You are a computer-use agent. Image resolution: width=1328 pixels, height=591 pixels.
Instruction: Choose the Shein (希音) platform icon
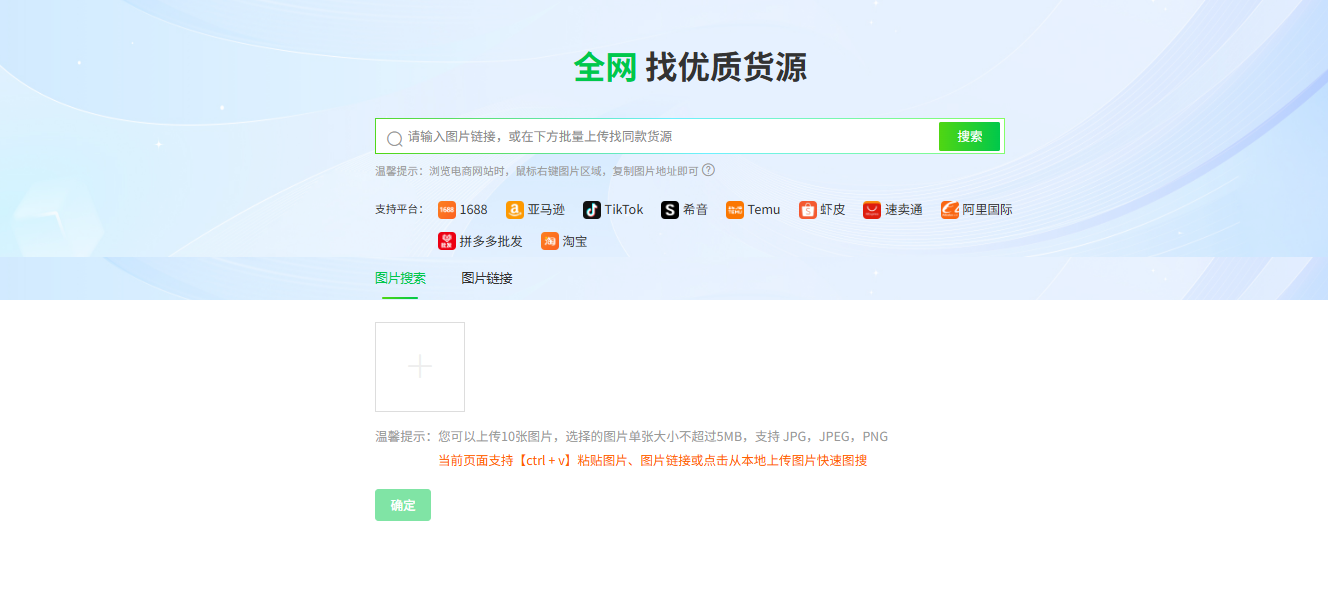(670, 210)
